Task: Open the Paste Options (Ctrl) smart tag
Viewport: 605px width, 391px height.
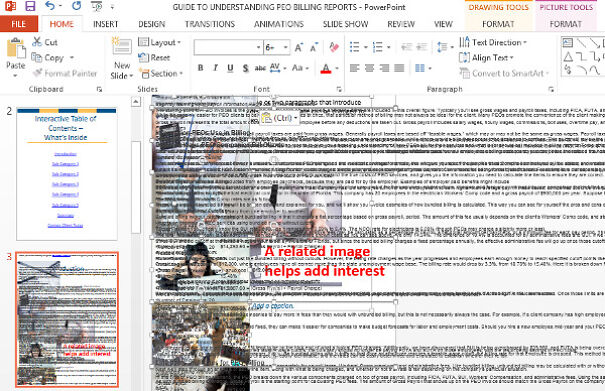Action: click(x=280, y=118)
